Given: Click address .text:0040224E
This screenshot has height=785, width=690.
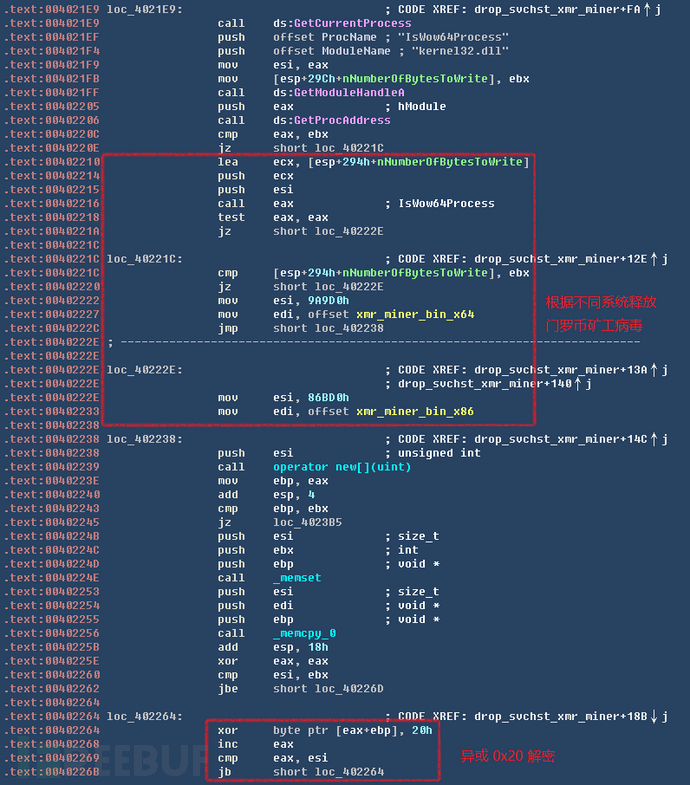Looking at the screenshot, I should [x=52, y=578].
